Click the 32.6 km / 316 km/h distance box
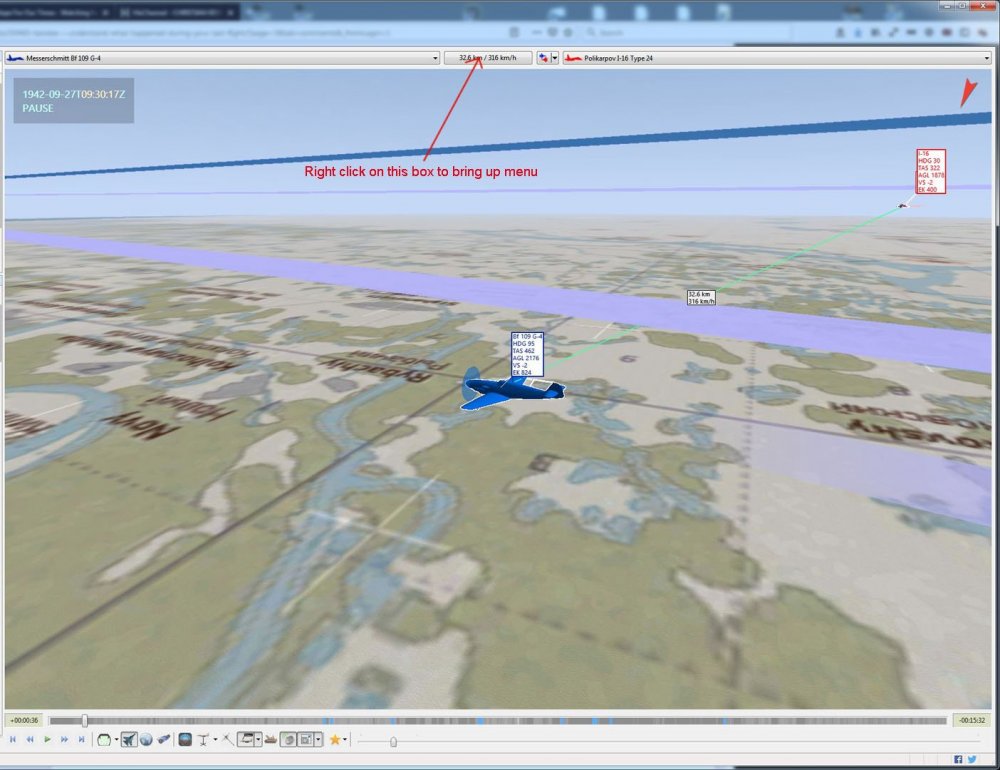1000x770 pixels. coord(488,58)
